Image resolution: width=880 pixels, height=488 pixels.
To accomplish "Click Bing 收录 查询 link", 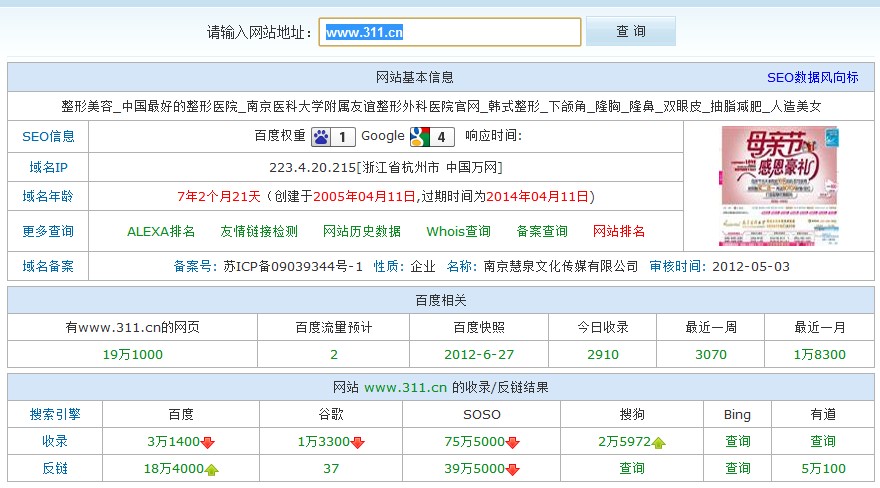I will pyautogui.click(x=737, y=441).
